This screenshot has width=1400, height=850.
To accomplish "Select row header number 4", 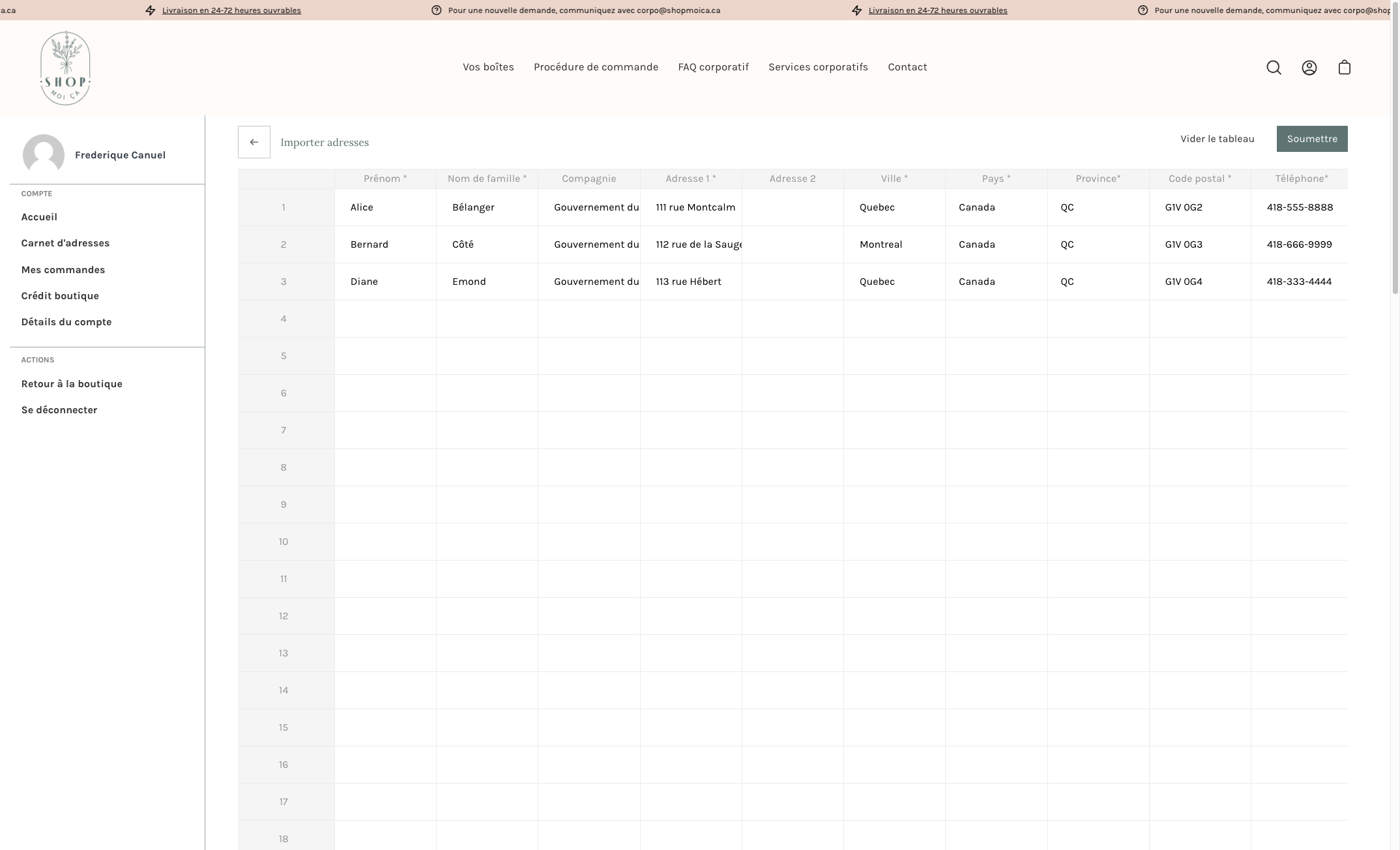I will coord(286,319).
